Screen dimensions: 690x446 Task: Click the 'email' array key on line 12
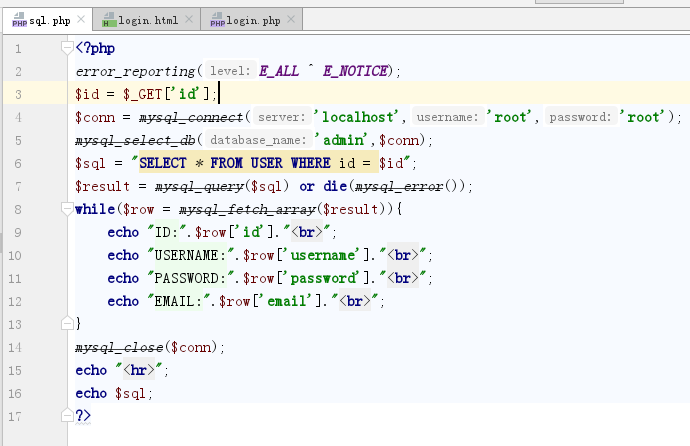click(x=287, y=301)
